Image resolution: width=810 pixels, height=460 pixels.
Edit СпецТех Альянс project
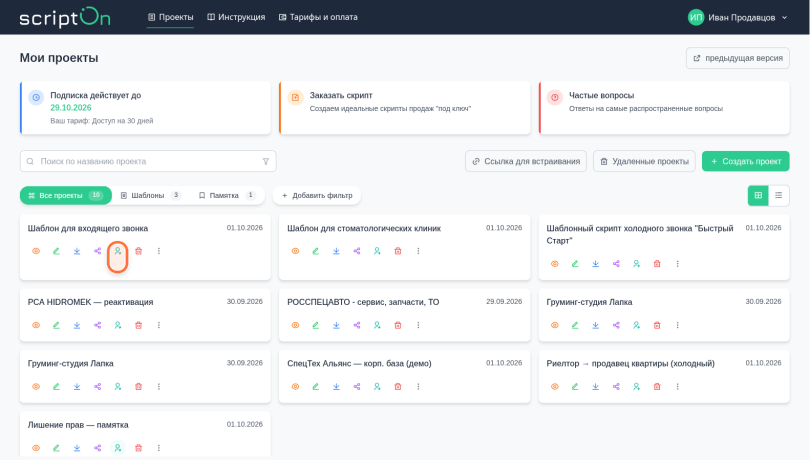[x=316, y=387]
